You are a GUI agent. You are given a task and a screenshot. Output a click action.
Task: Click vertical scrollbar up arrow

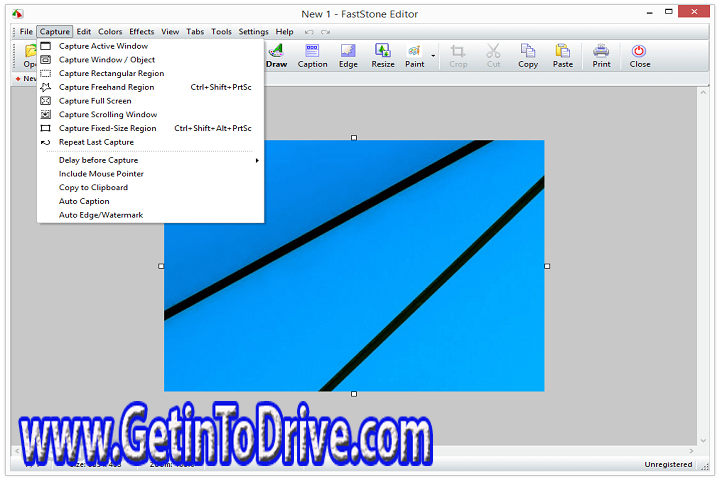pyautogui.click(x=703, y=92)
